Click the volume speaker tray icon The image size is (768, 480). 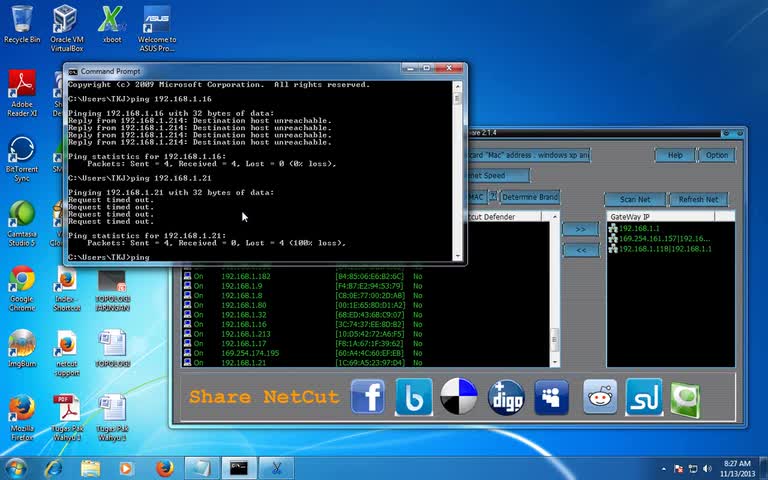(707, 469)
